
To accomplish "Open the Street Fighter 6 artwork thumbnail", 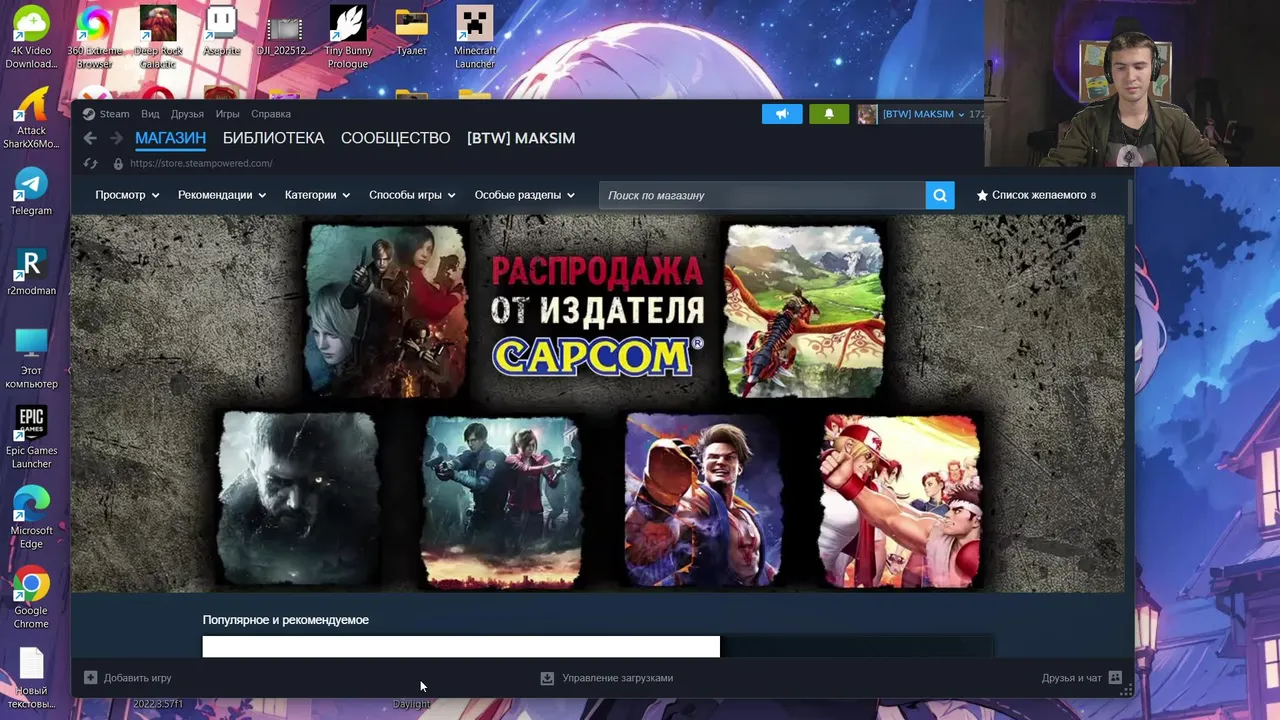I will coord(703,499).
